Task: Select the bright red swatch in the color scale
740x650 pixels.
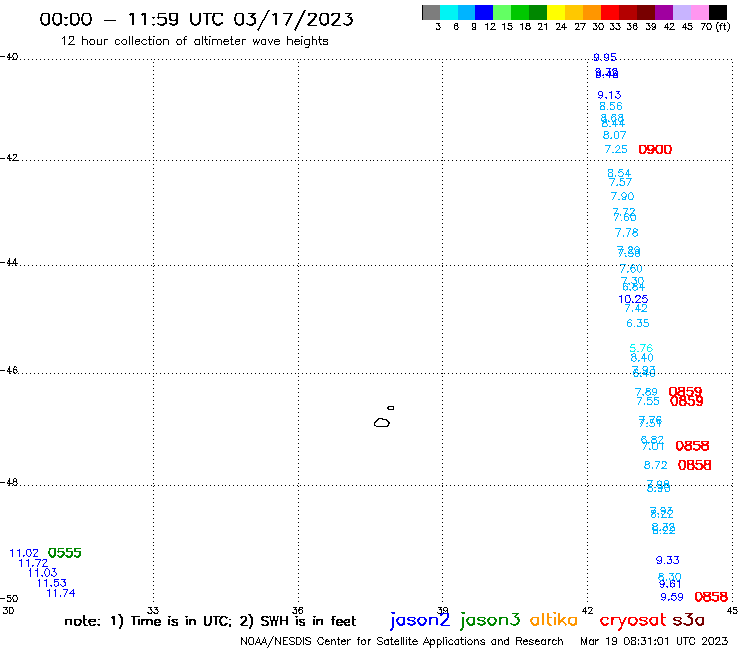Action: coord(610,12)
